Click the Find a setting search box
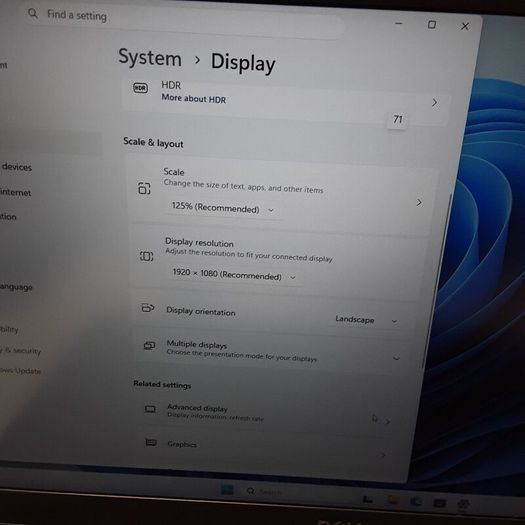Viewport: 525px width, 525px height. (x=184, y=19)
